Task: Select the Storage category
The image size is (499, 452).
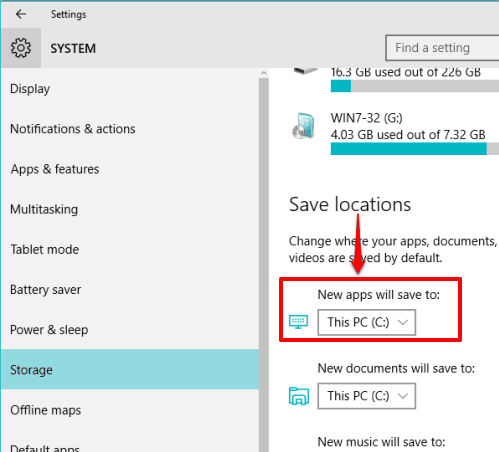Action: click(130, 370)
